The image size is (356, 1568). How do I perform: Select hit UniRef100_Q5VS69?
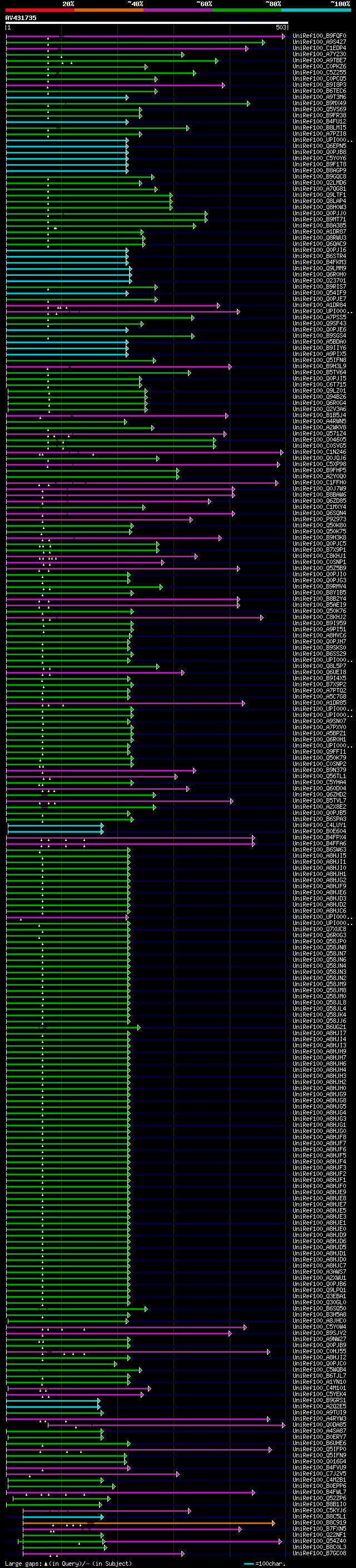pyautogui.click(x=319, y=109)
